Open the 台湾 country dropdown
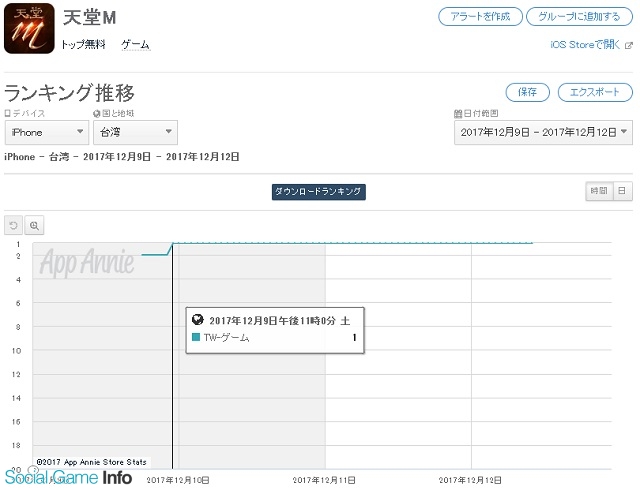640x490 pixels. pyautogui.click(x=135, y=132)
